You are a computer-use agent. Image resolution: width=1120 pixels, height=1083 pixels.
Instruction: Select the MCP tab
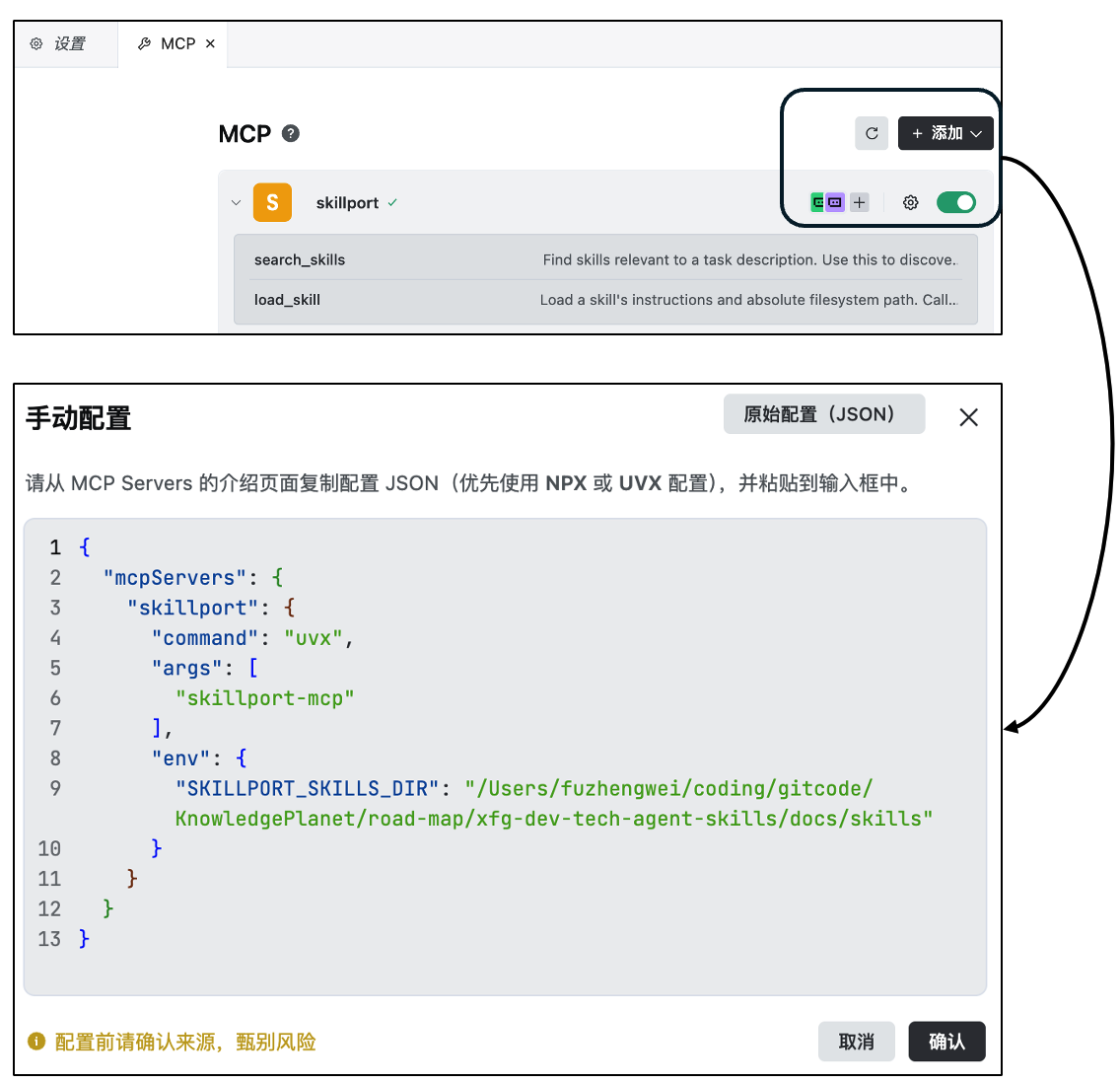[x=168, y=44]
